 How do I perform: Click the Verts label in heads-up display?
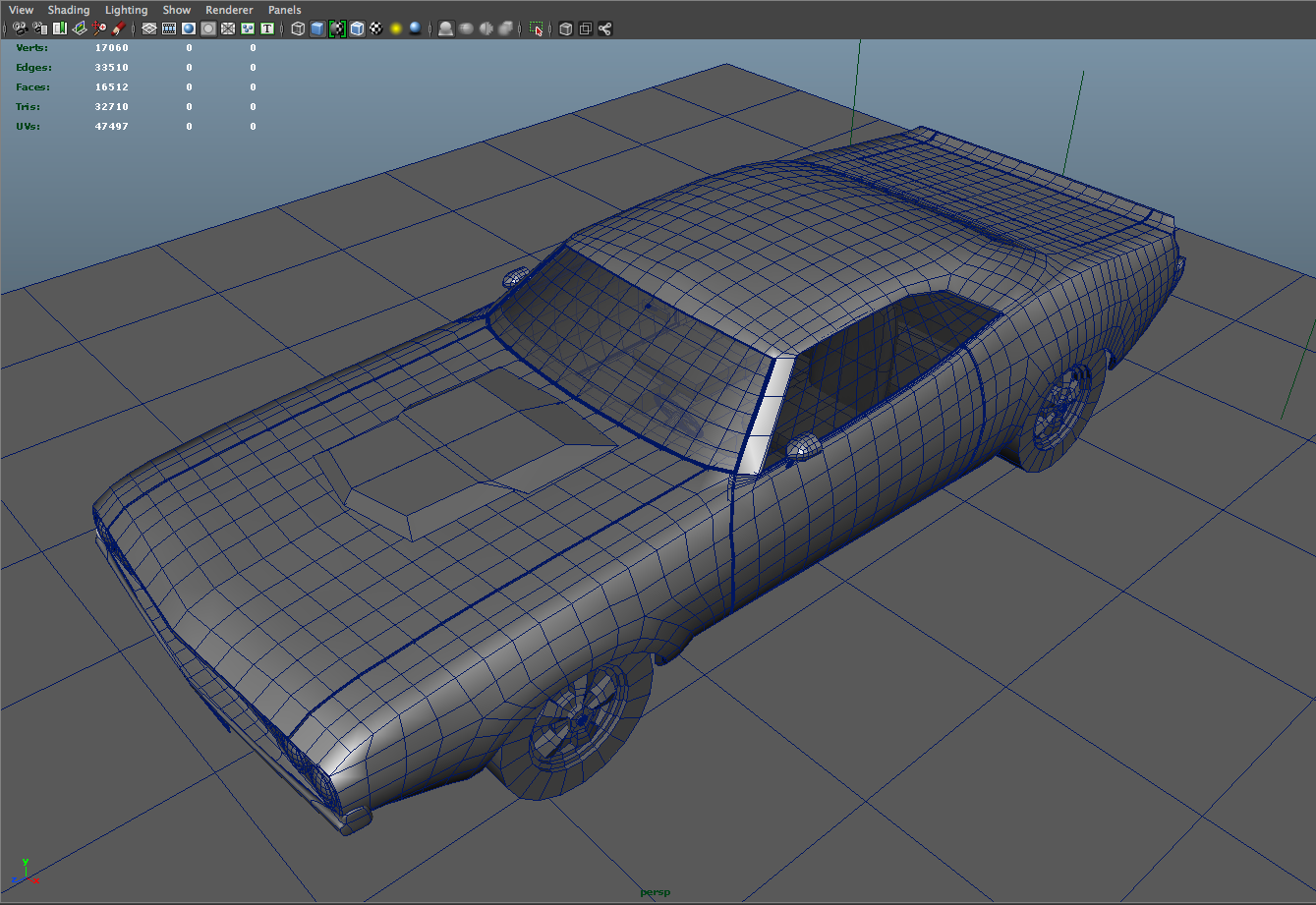pyautogui.click(x=31, y=47)
